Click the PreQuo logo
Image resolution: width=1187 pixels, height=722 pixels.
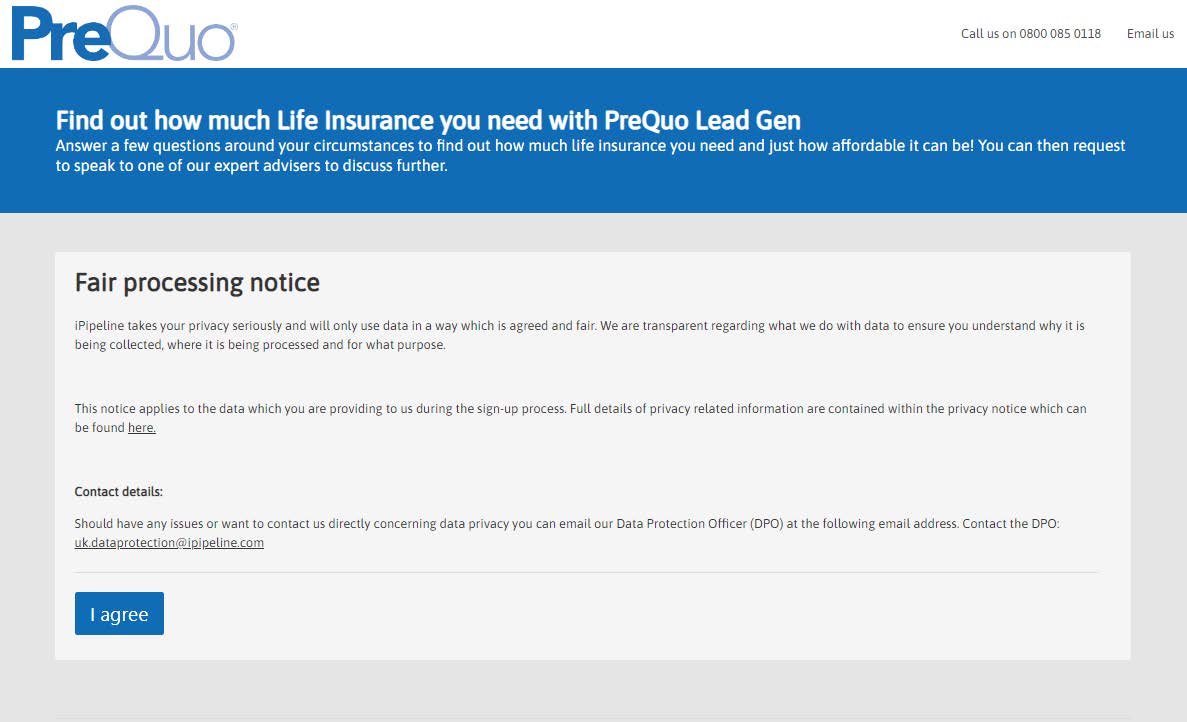pos(123,34)
